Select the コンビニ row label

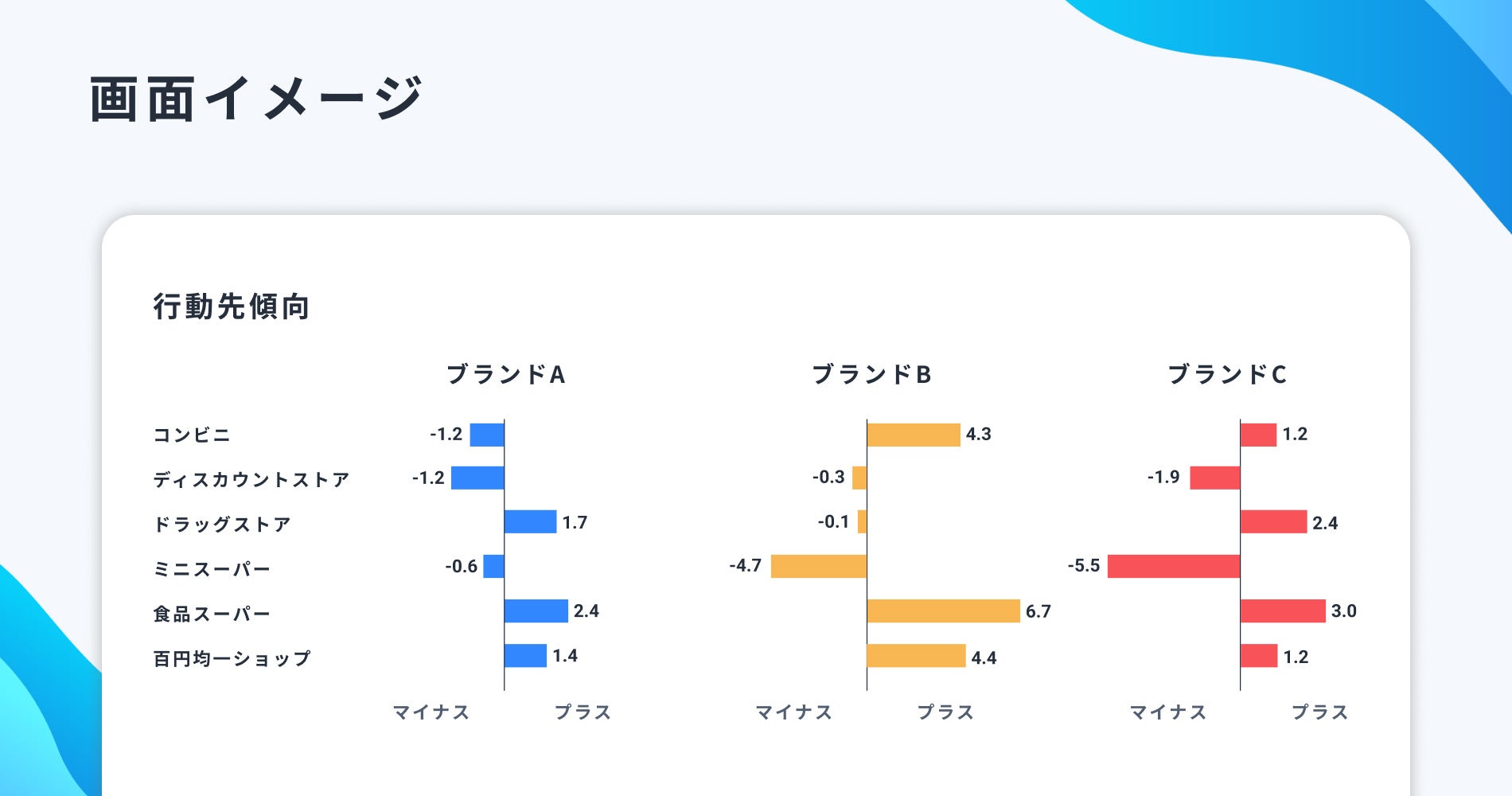coord(192,435)
